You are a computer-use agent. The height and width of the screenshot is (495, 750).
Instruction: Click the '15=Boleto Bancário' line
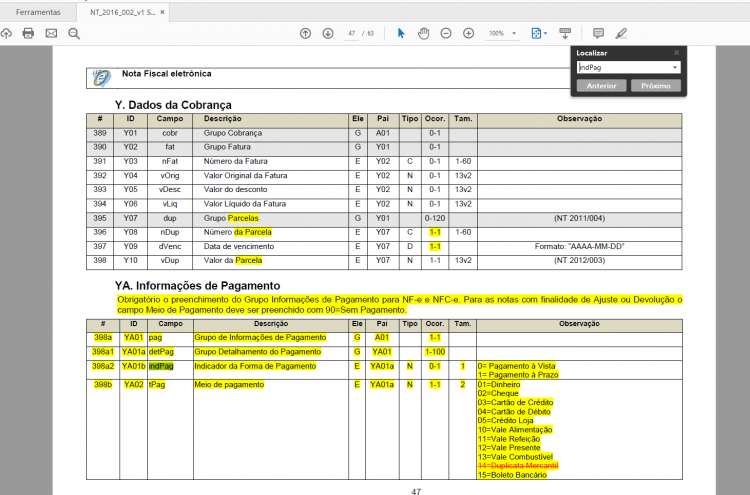[512, 475]
